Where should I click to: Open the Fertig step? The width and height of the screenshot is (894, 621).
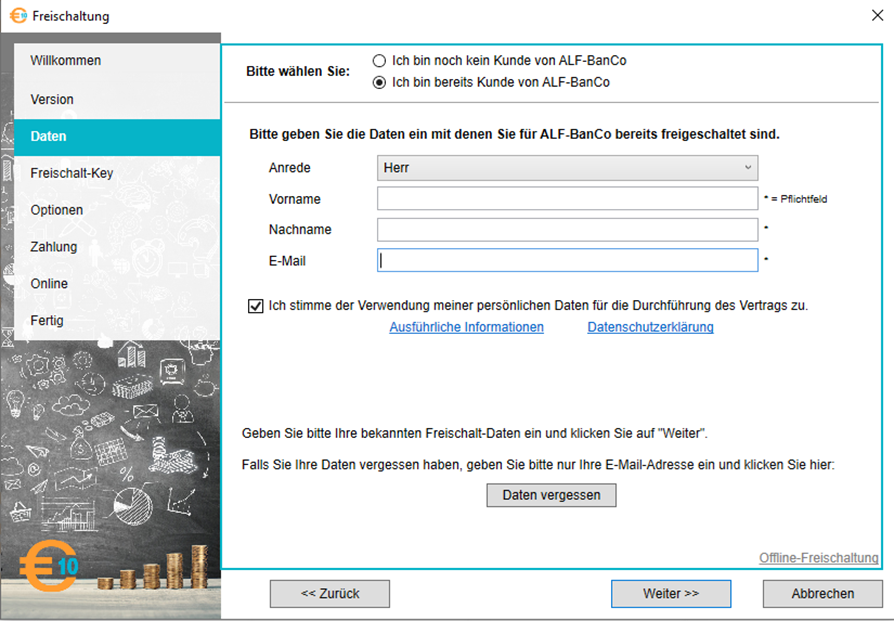117,320
